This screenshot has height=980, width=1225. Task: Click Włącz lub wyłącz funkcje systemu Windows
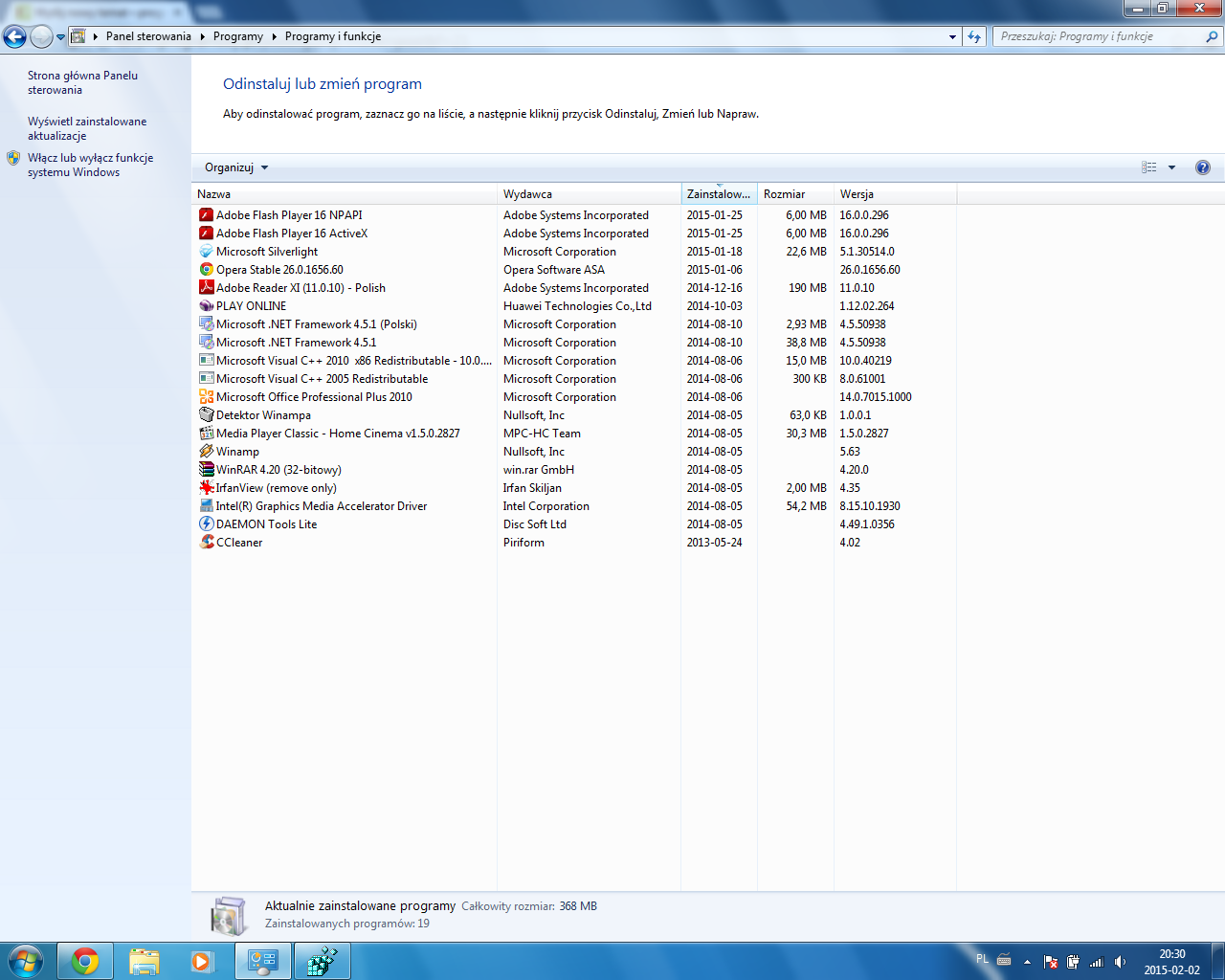90,165
